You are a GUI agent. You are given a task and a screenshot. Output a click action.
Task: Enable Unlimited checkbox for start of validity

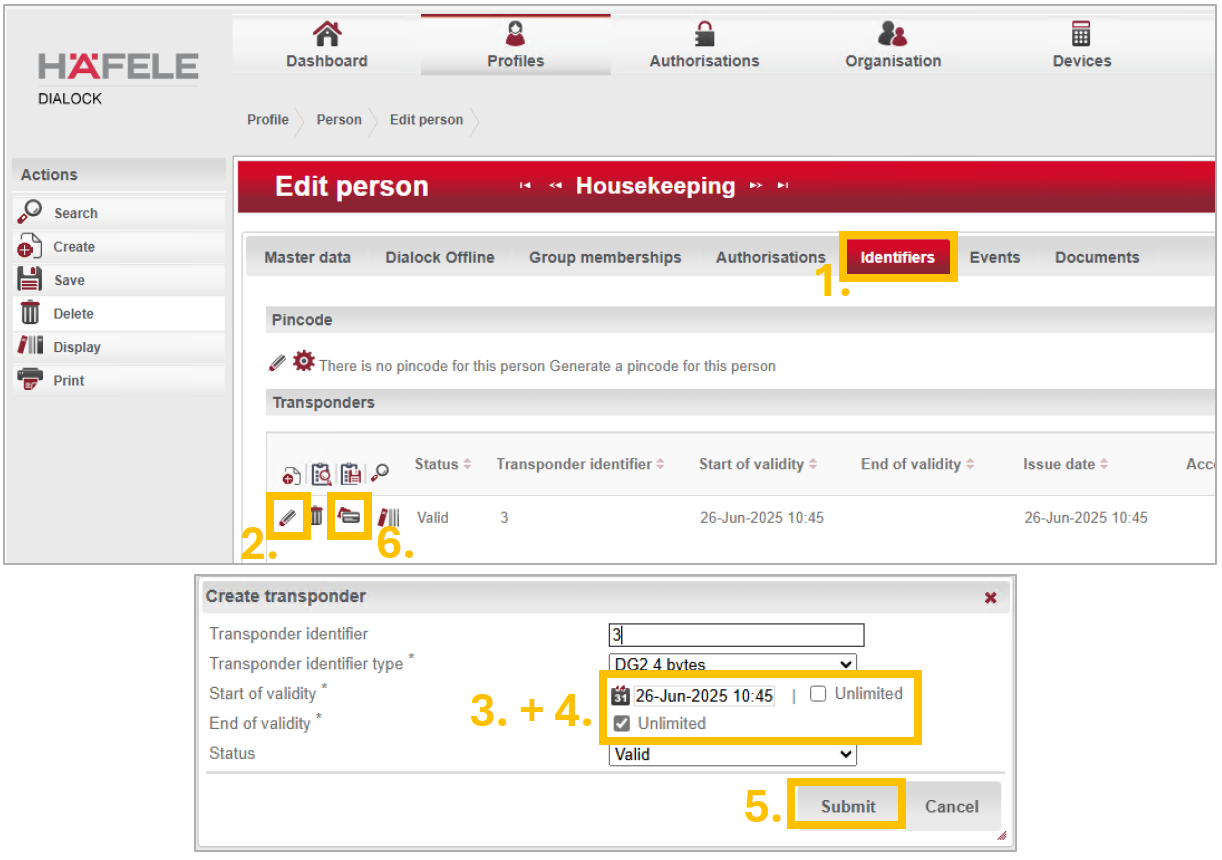pos(818,694)
